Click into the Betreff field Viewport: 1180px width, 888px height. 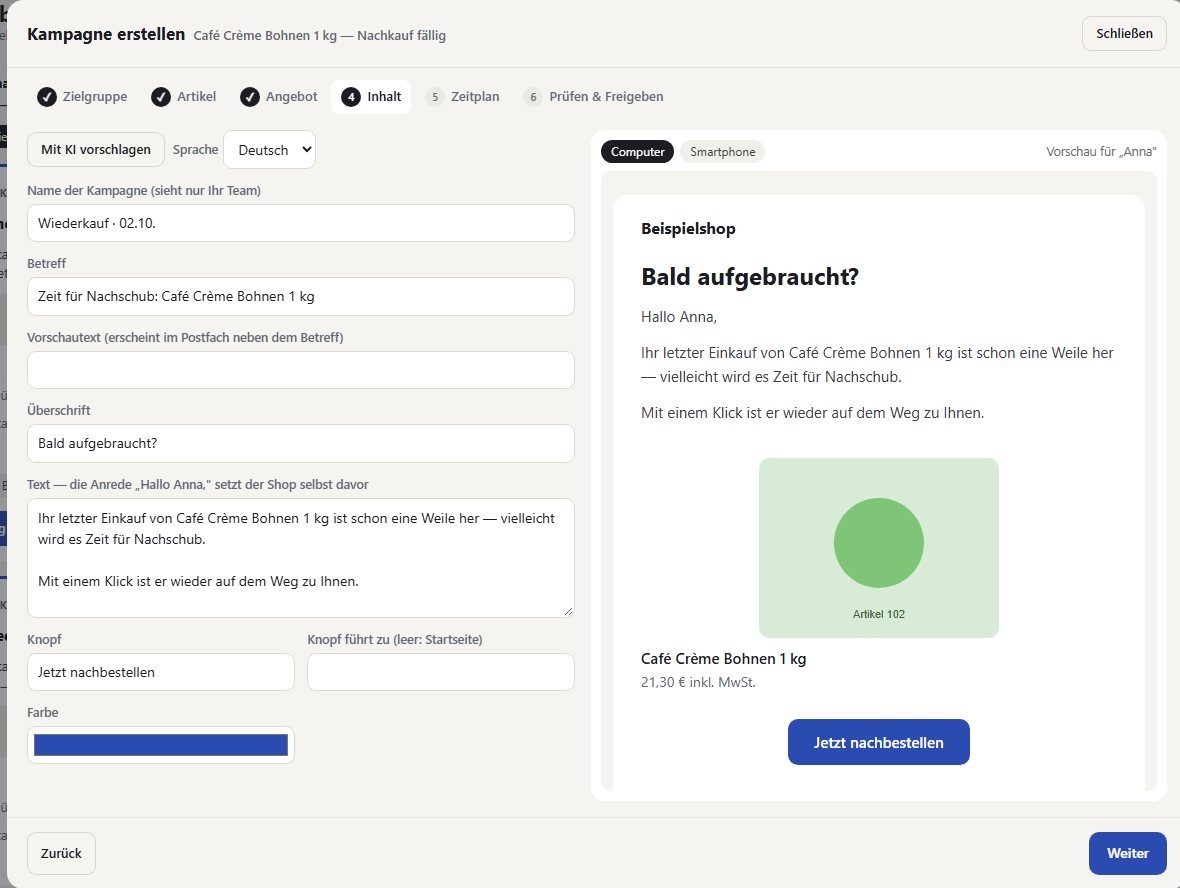pos(301,297)
